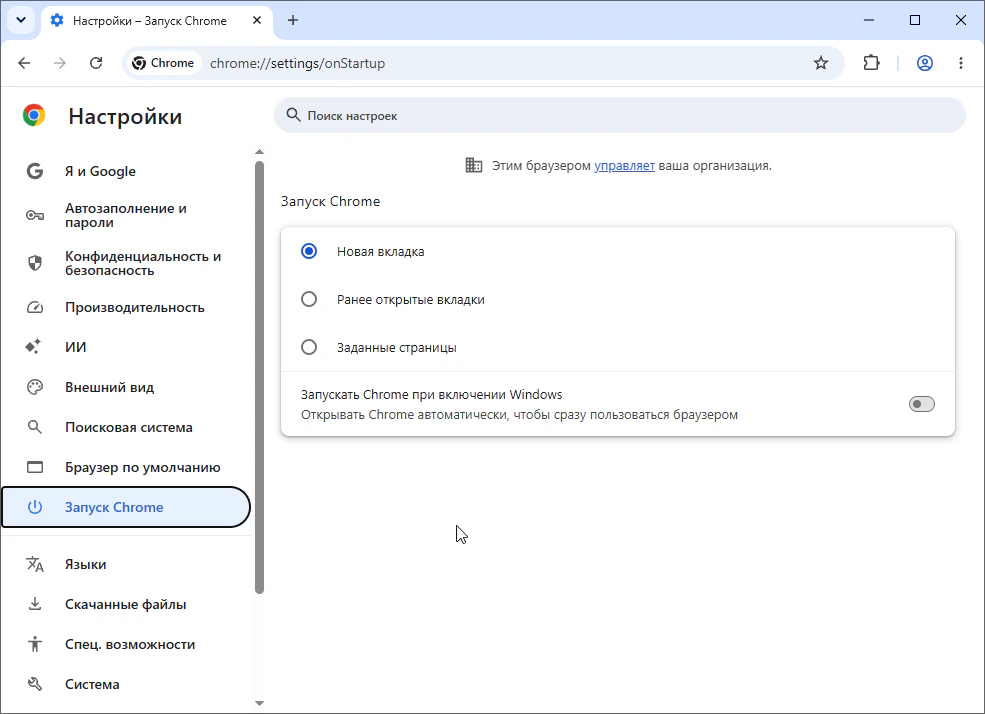
Task: Open the управляет link
Action: click(x=624, y=166)
